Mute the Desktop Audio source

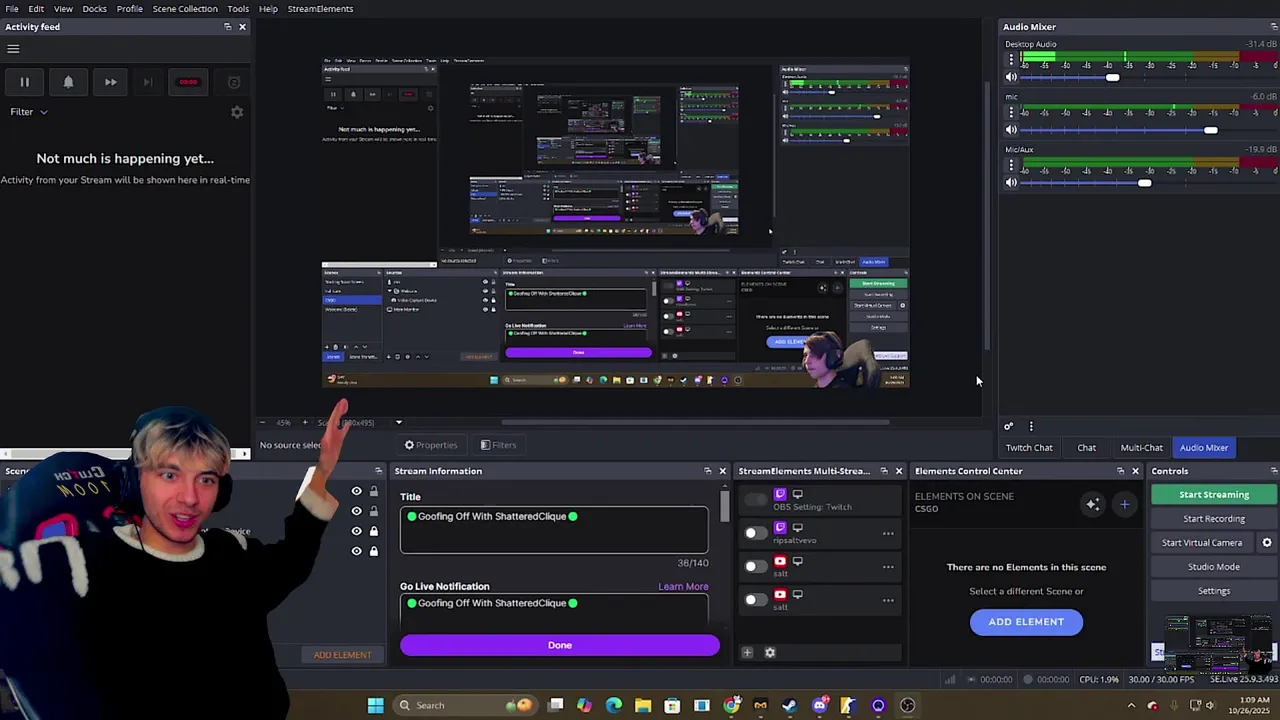point(1011,77)
